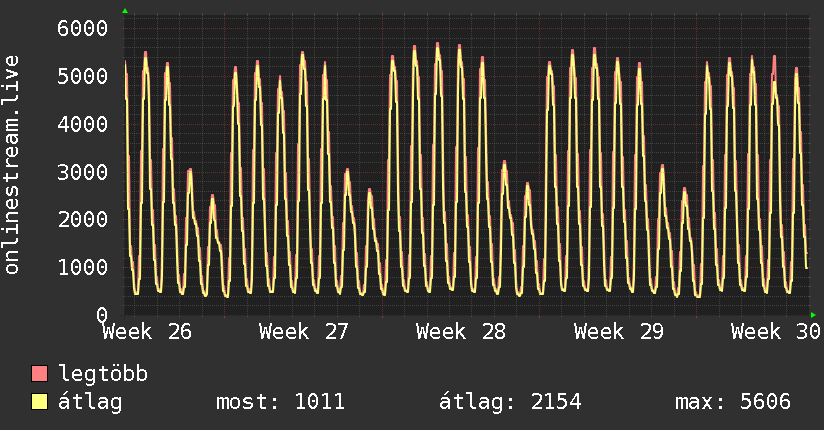Click the 3000 y-axis value
Image resolution: width=824 pixels, height=430 pixels.
pyautogui.click(x=83, y=172)
